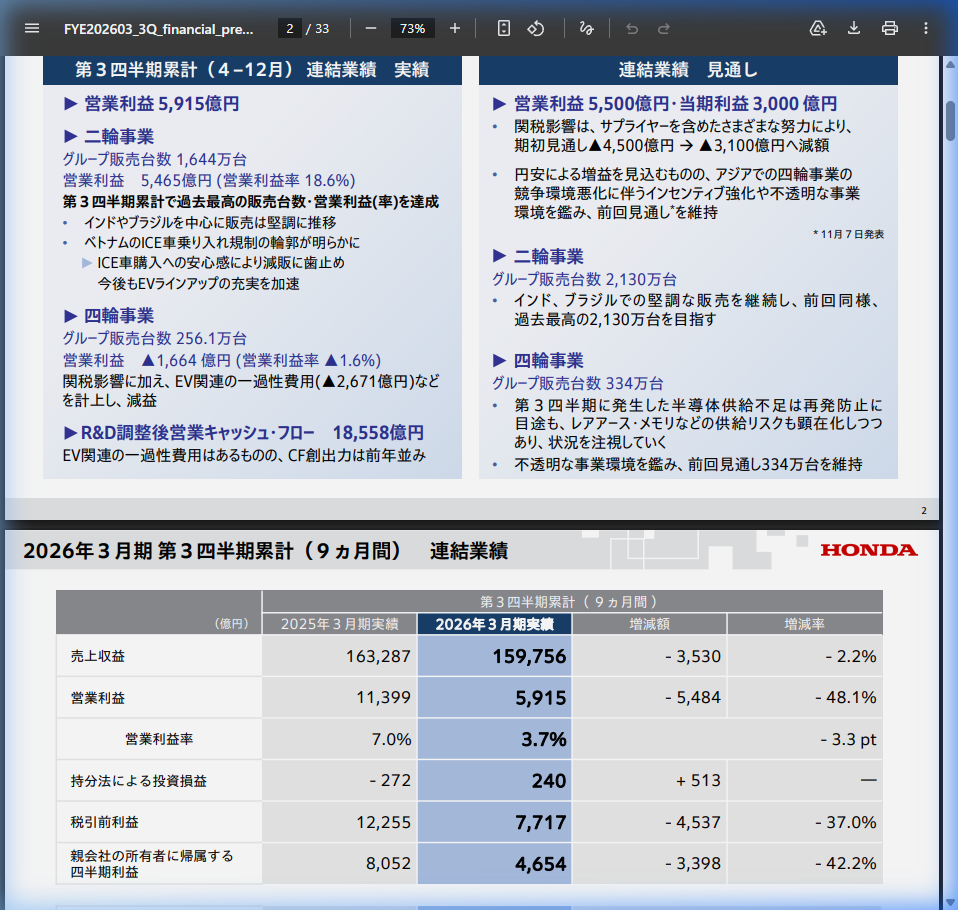This screenshot has height=910, width=958.
Task: Click the 営業利益率 row label
Action: [x=159, y=739]
